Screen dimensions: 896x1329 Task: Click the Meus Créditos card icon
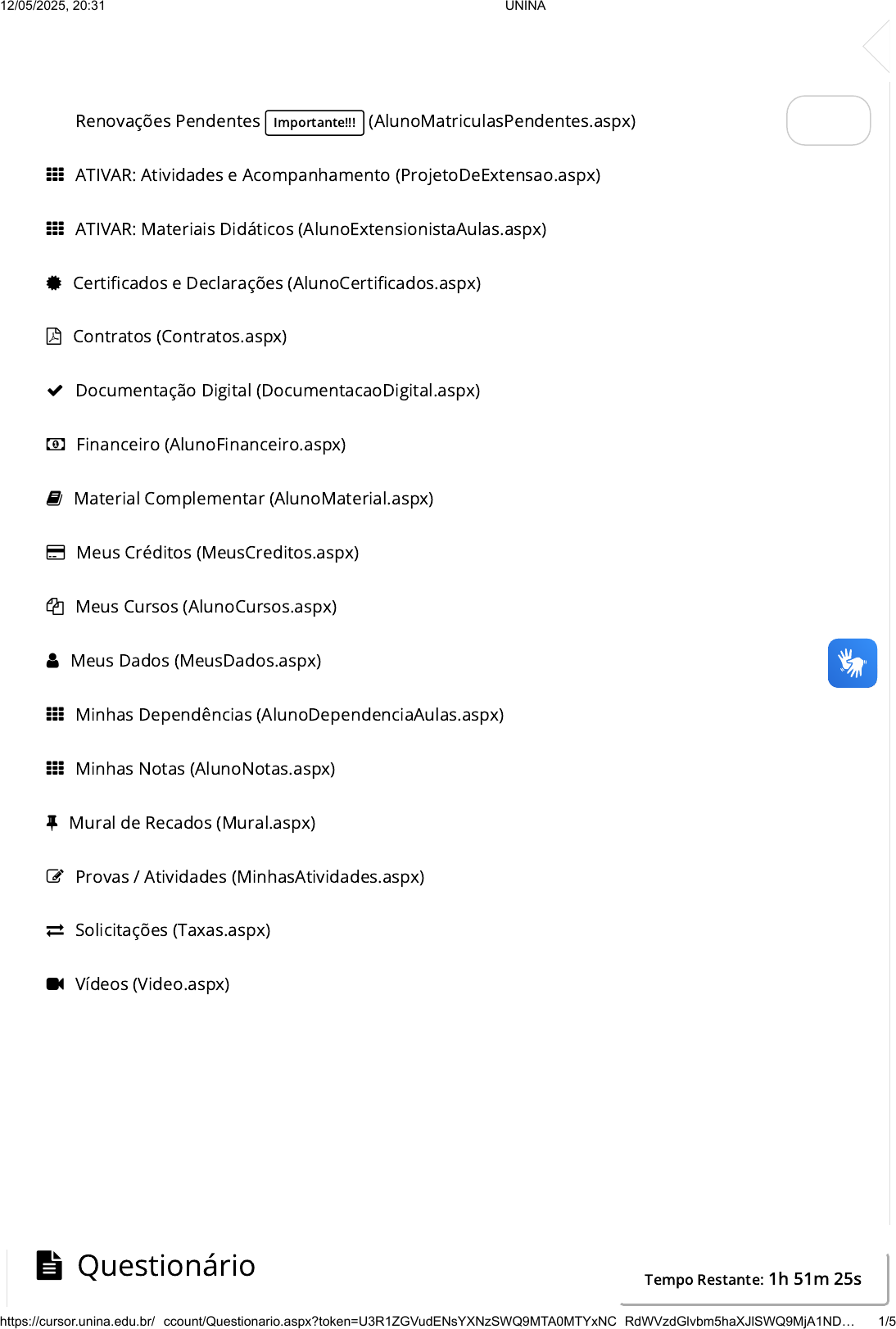pyautogui.click(x=55, y=553)
